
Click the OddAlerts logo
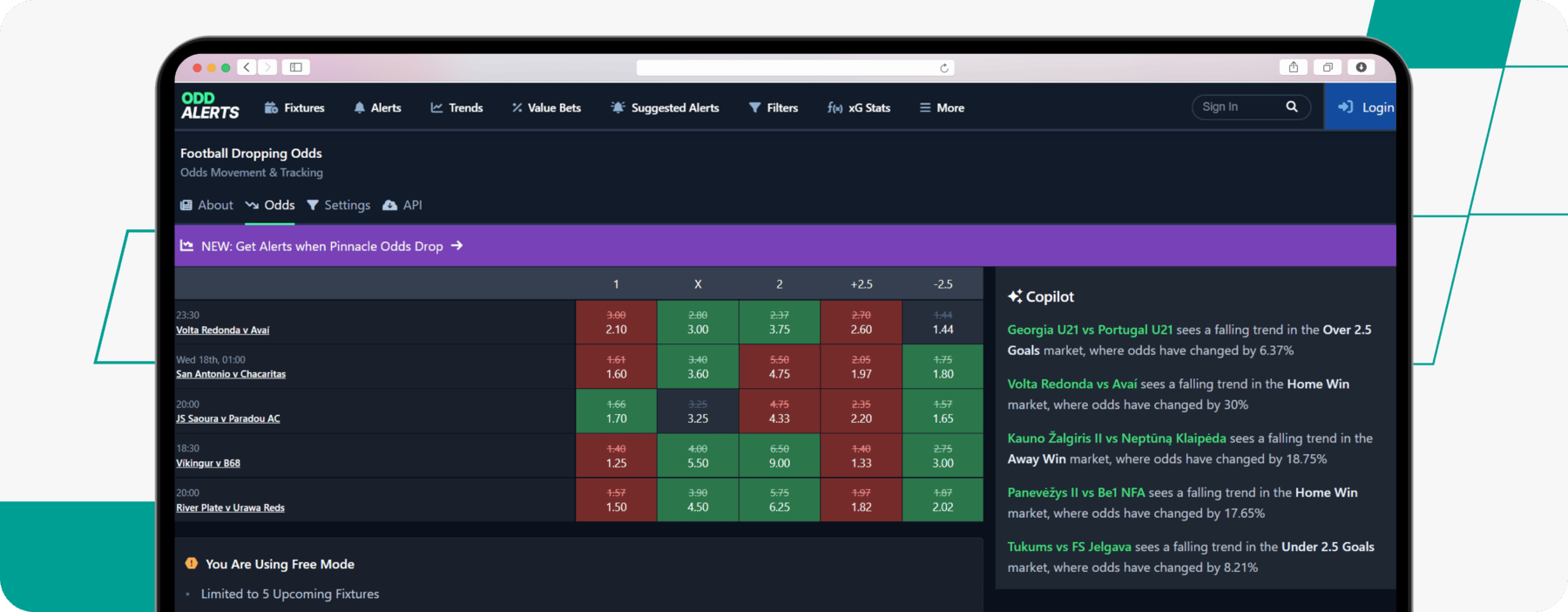tap(210, 106)
